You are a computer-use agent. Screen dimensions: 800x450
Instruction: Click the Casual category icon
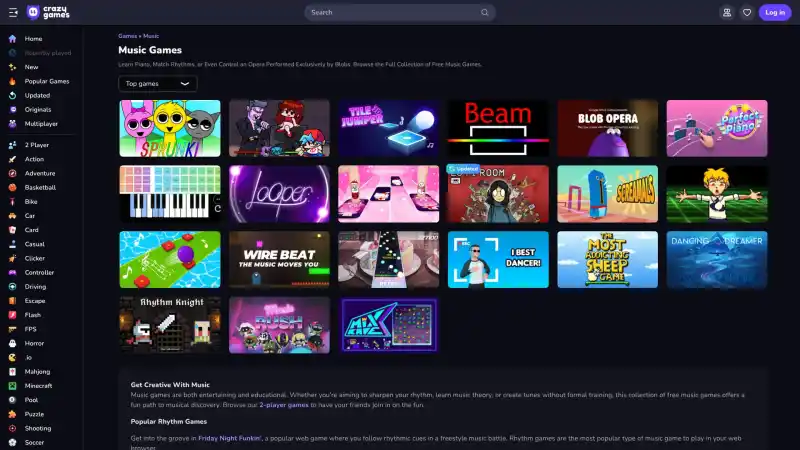pyautogui.click(x=12, y=244)
